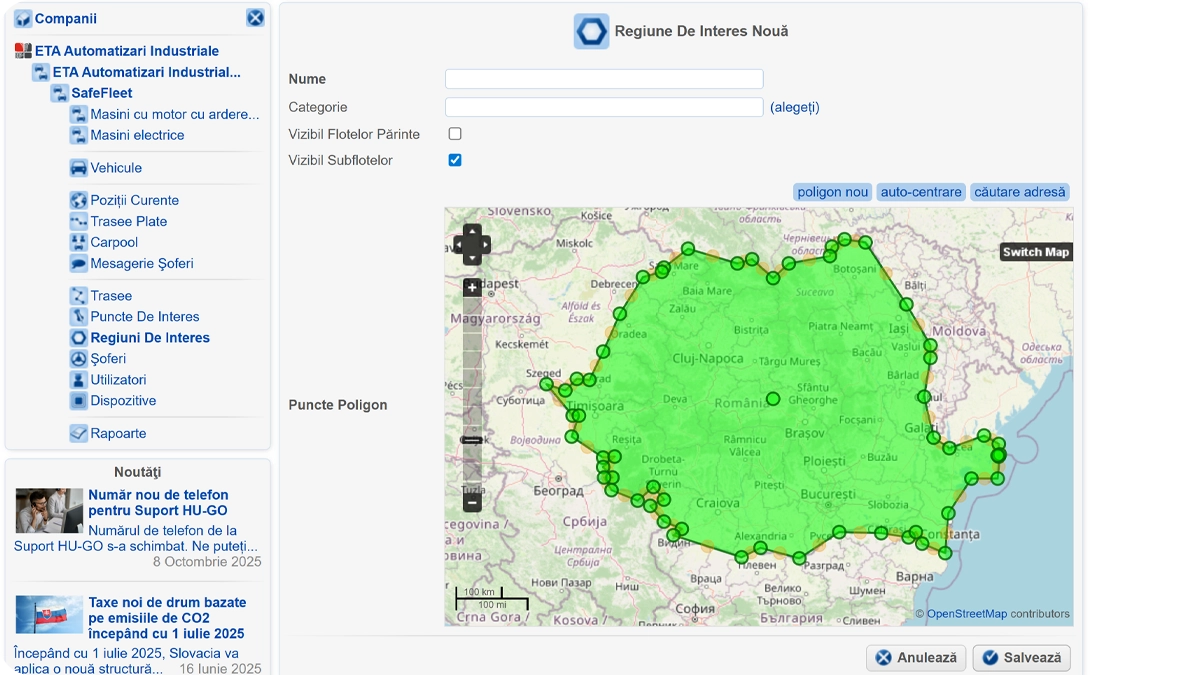Open Puncte De Interes menu item
Image resolution: width=1200 pixels, height=675 pixels.
pyautogui.click(x=144, y=317)
